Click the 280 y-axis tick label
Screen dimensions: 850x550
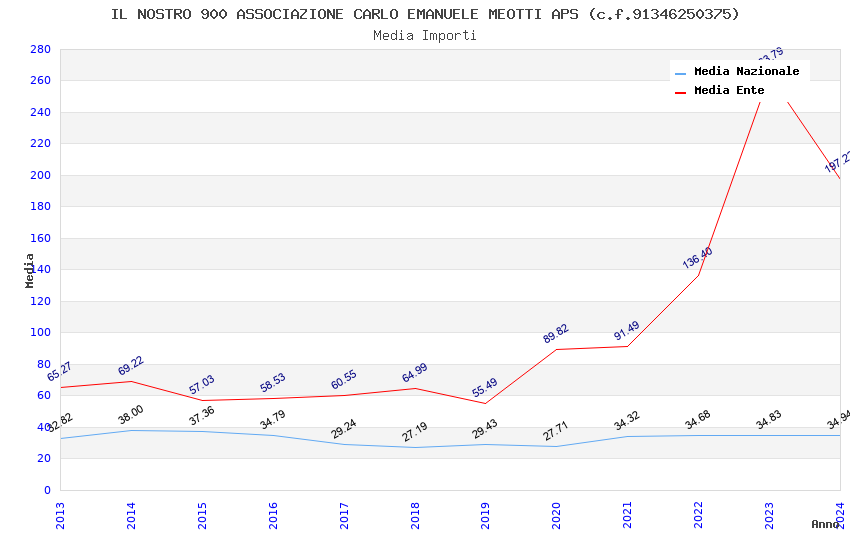click(x=41, y=49)
